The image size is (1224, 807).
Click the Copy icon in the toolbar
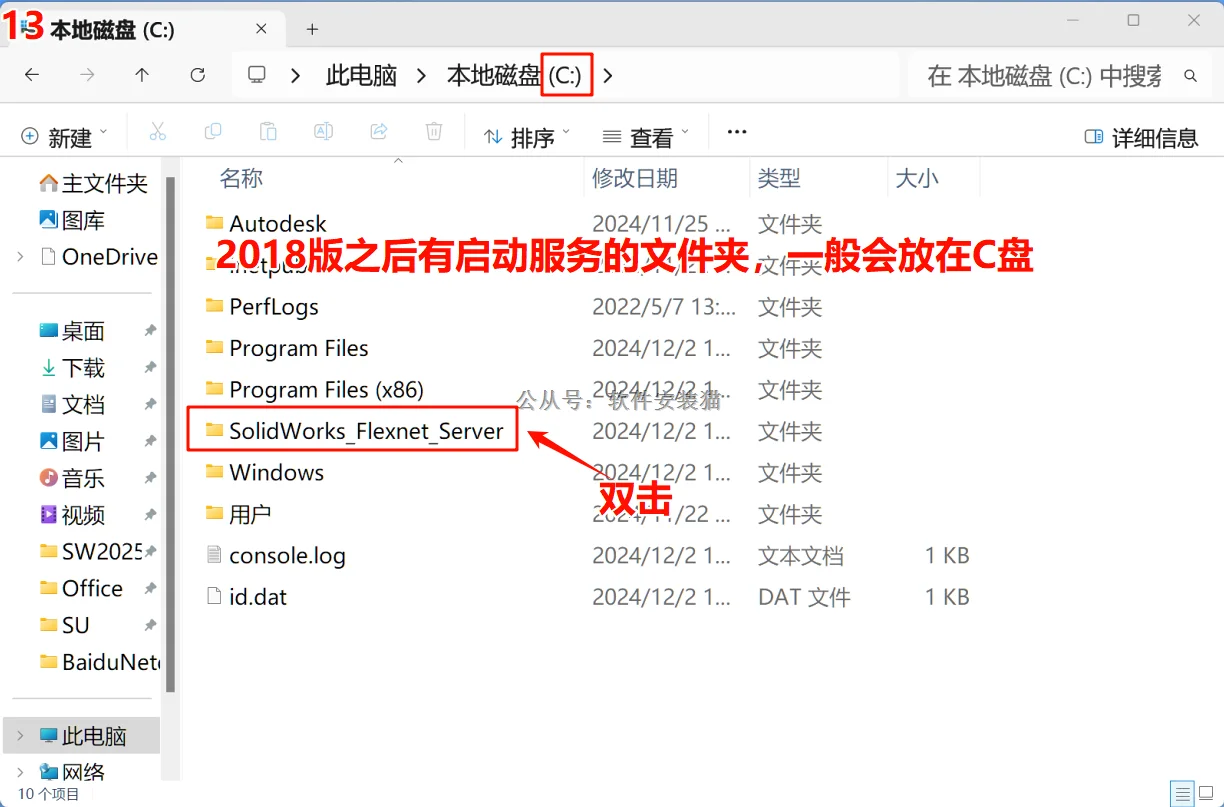(x=211, y=131)
